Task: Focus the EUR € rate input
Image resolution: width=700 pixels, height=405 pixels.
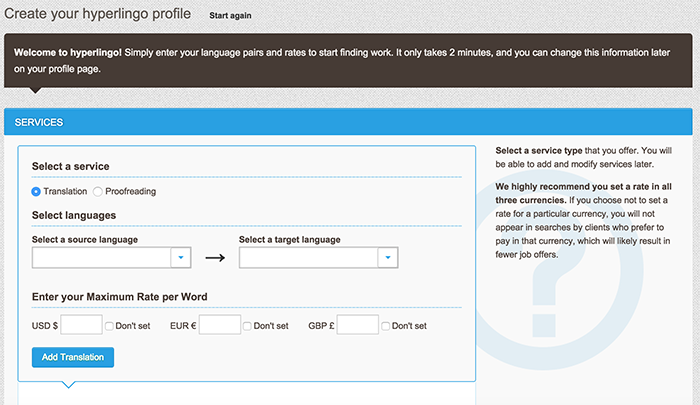Action: (220, 325)
